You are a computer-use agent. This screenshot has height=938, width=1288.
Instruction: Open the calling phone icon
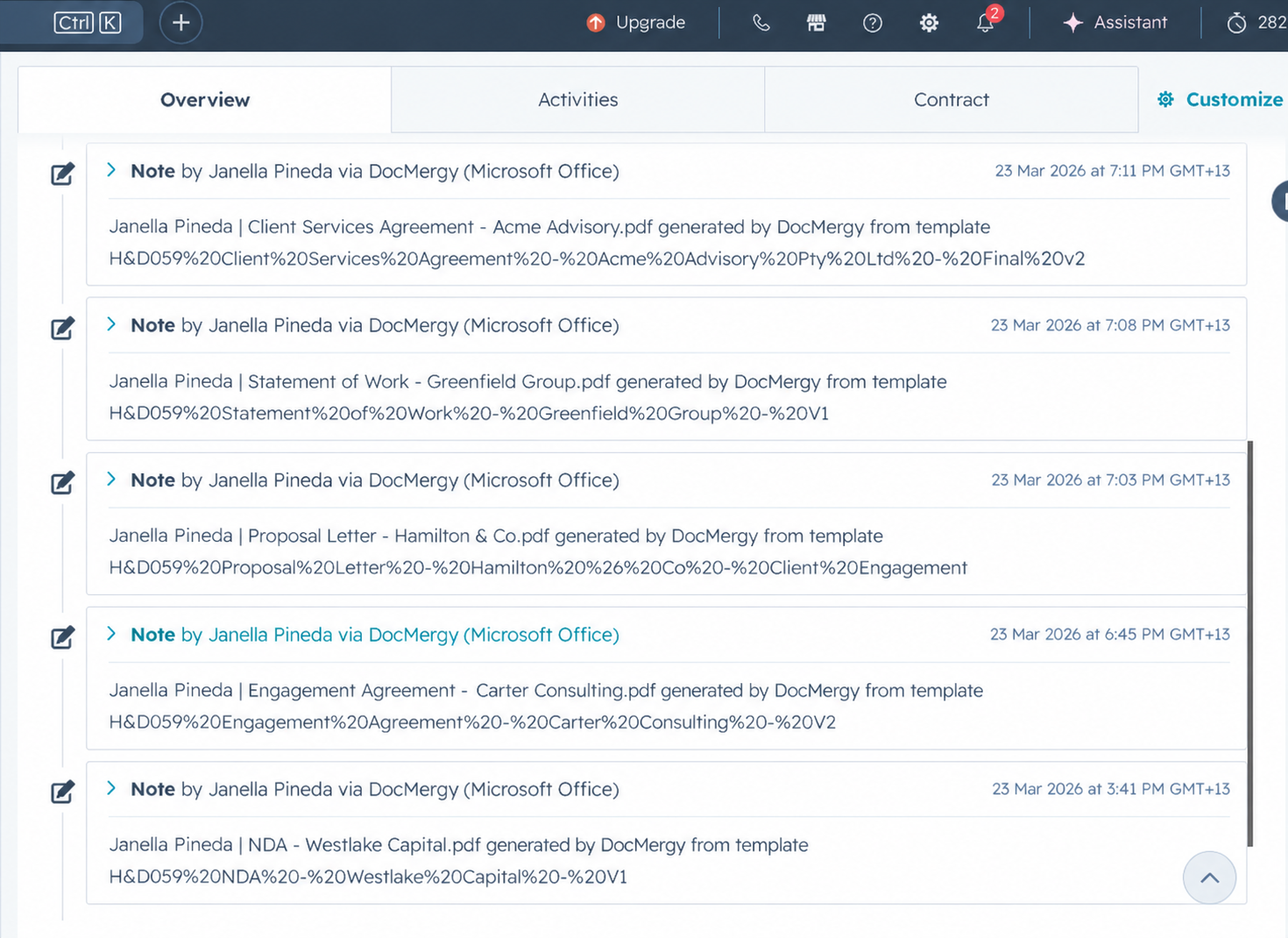click(x=761, y=23)
